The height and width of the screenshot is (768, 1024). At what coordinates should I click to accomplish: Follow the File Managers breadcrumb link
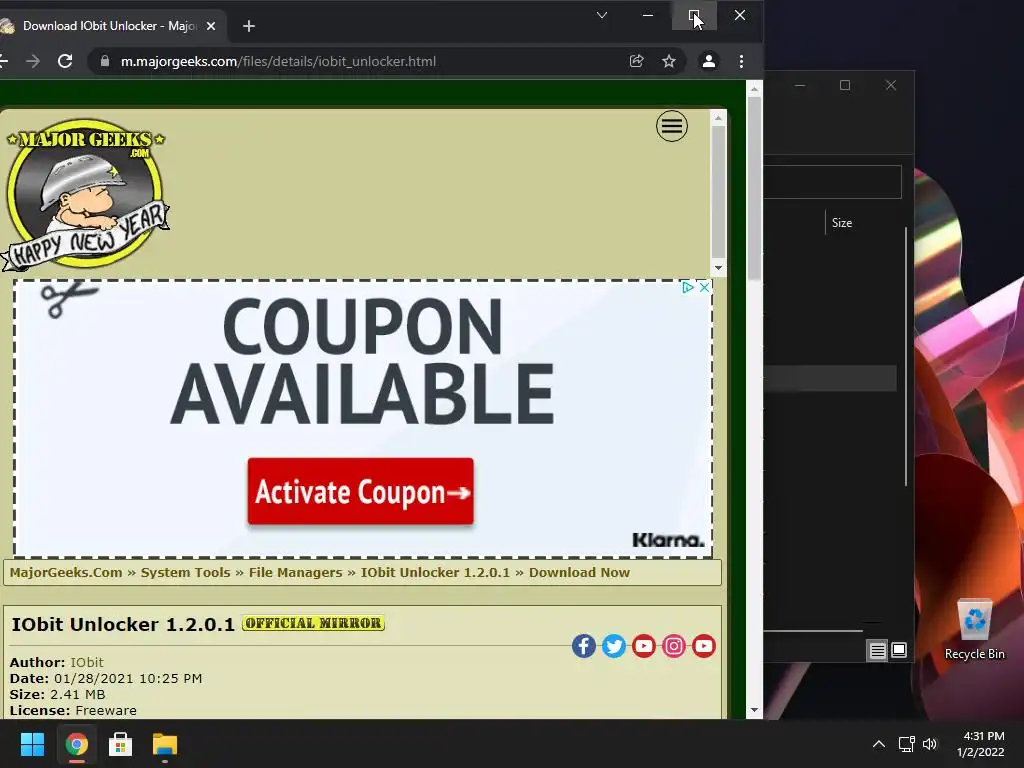click(295, 573)
